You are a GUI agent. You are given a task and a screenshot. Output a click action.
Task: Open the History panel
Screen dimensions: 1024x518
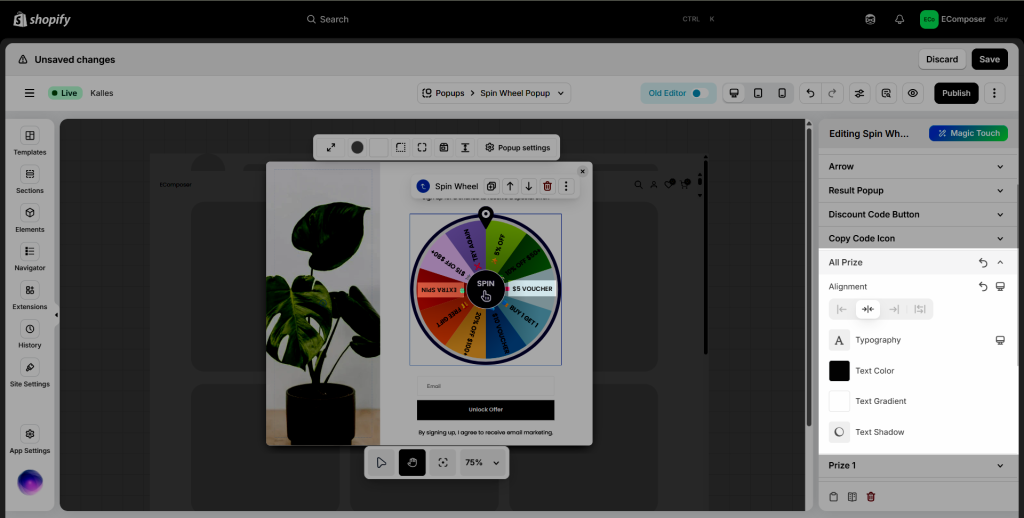coord(30,334)
